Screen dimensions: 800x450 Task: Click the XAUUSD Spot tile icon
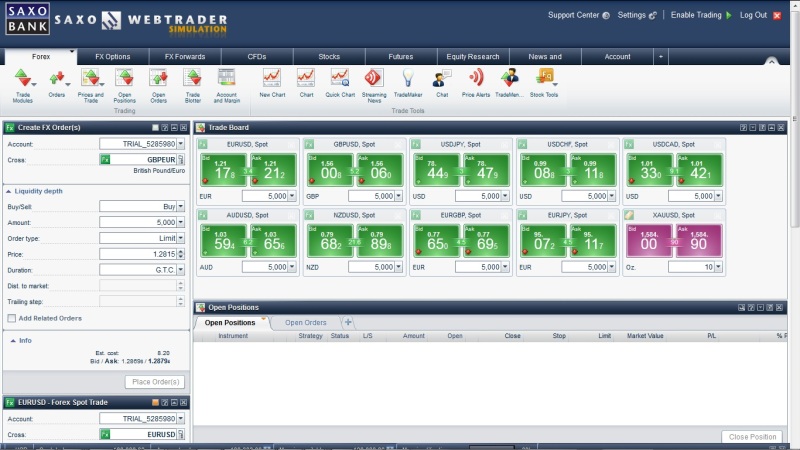[x=629, y=215]
